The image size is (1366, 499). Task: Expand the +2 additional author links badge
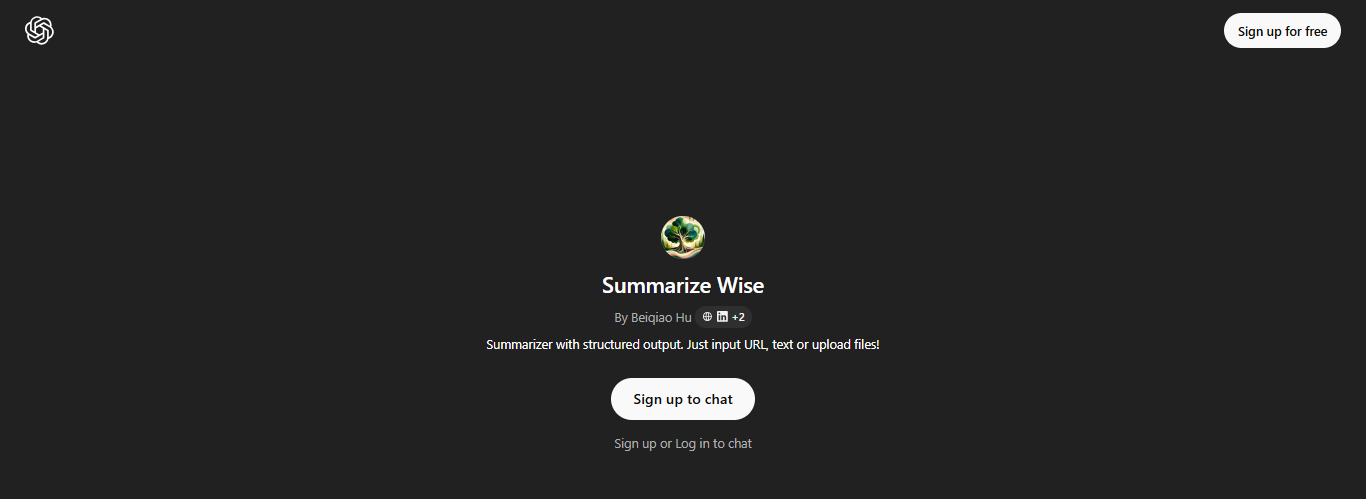click(x=738, y=317)
